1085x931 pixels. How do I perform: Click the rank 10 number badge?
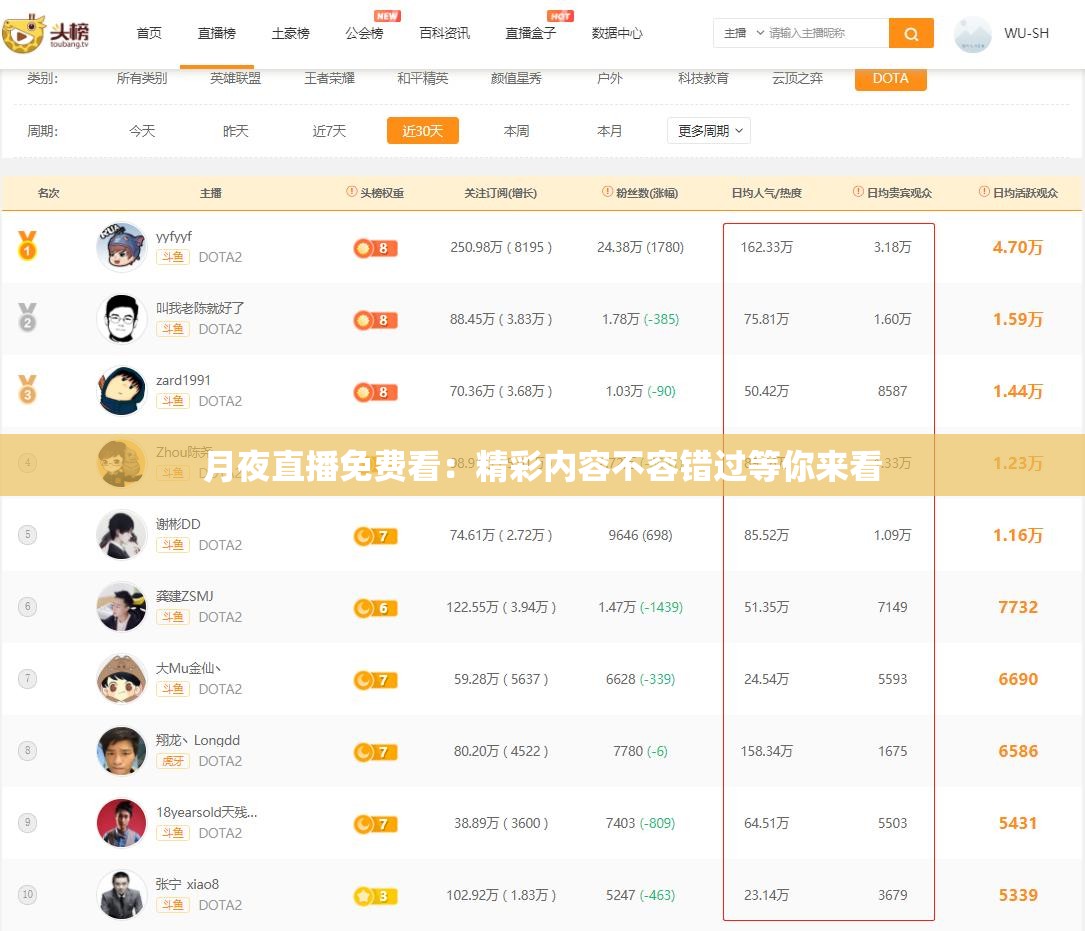point(27,894)
